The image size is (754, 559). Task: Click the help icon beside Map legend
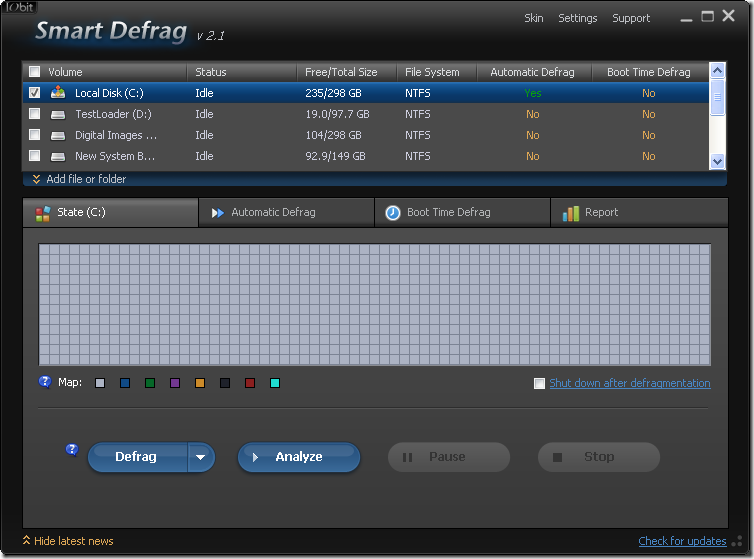(x=45, y=382)
